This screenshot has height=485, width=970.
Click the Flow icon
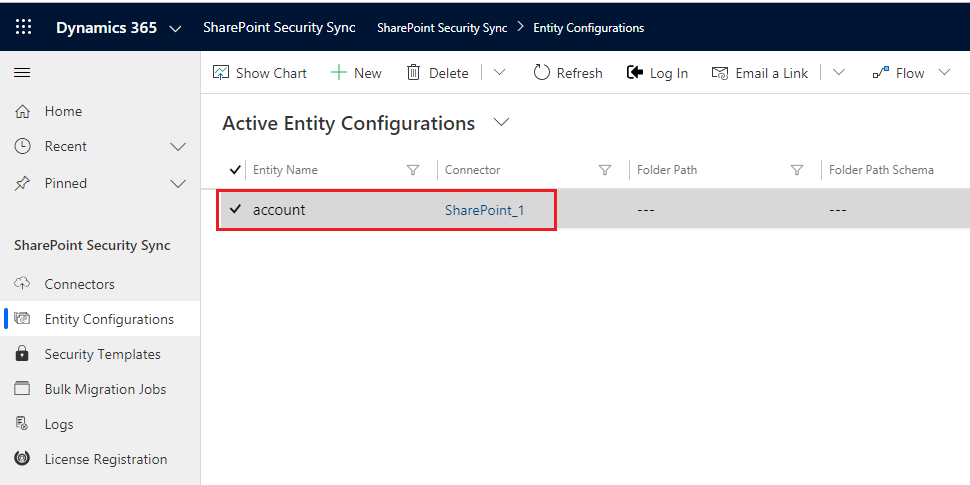881,73
